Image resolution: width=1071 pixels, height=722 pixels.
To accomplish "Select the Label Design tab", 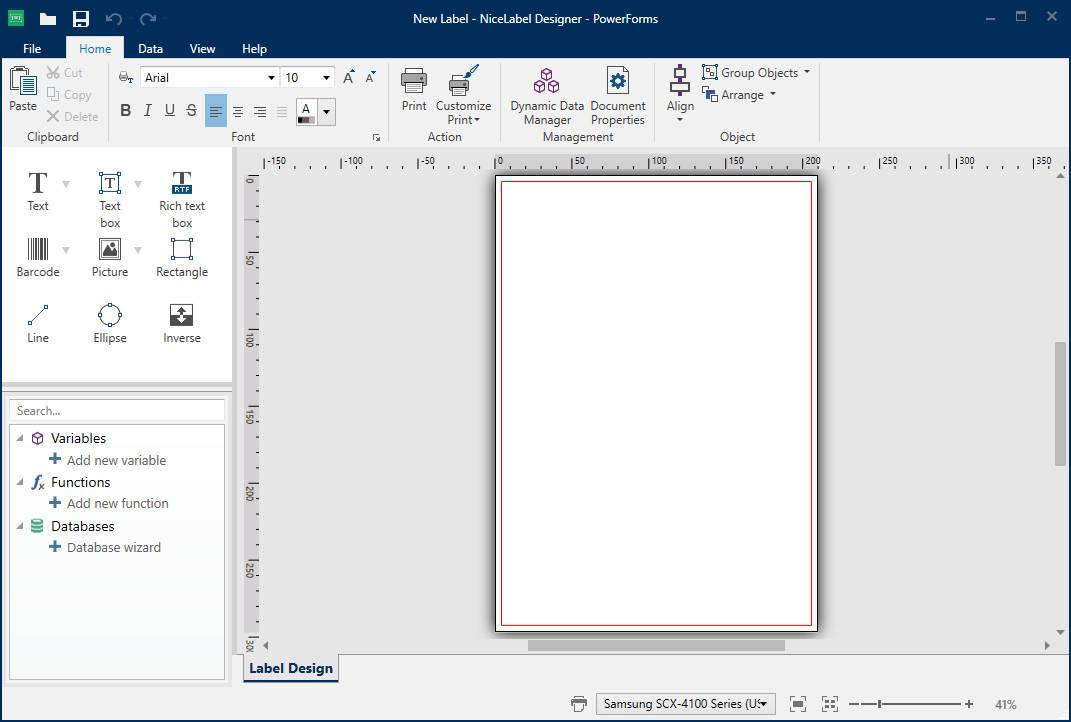I will [291, 668].
